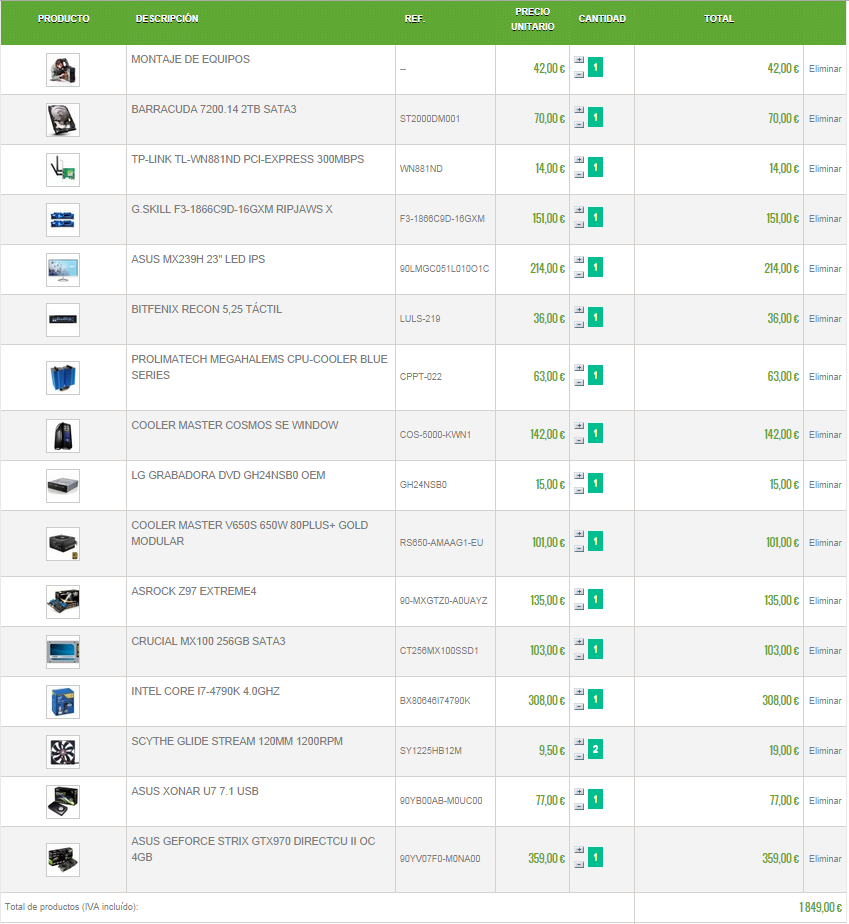Open the CRUCIAL MX100 SSD thumbnail
The image size is (849, 924).
coord(63,652)
